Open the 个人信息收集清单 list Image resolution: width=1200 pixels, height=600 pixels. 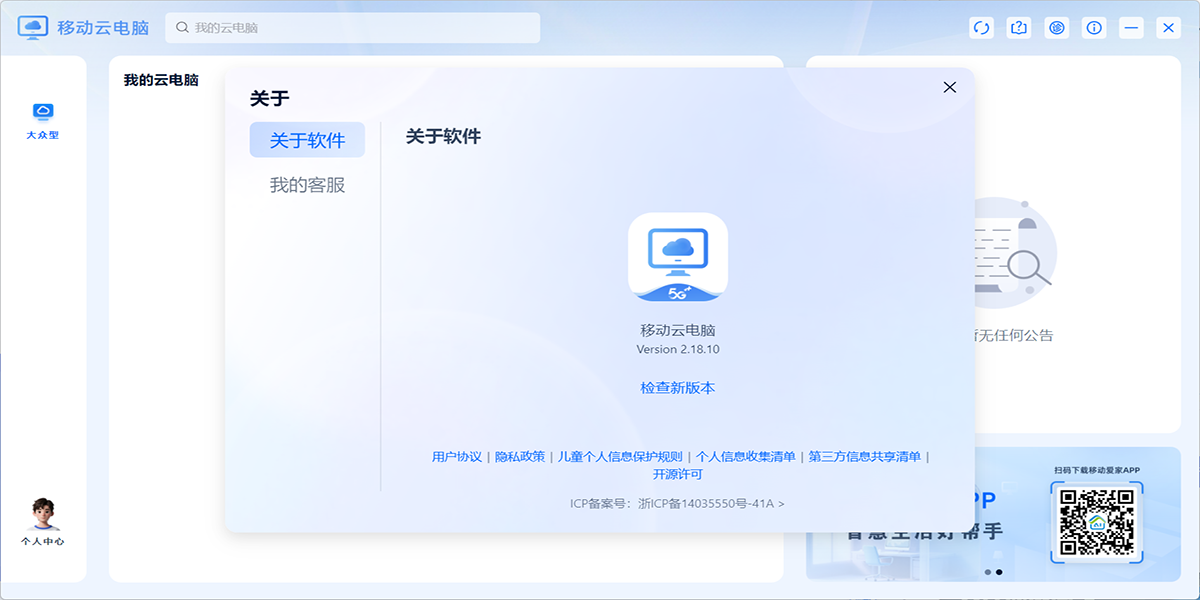click(746, 454)
